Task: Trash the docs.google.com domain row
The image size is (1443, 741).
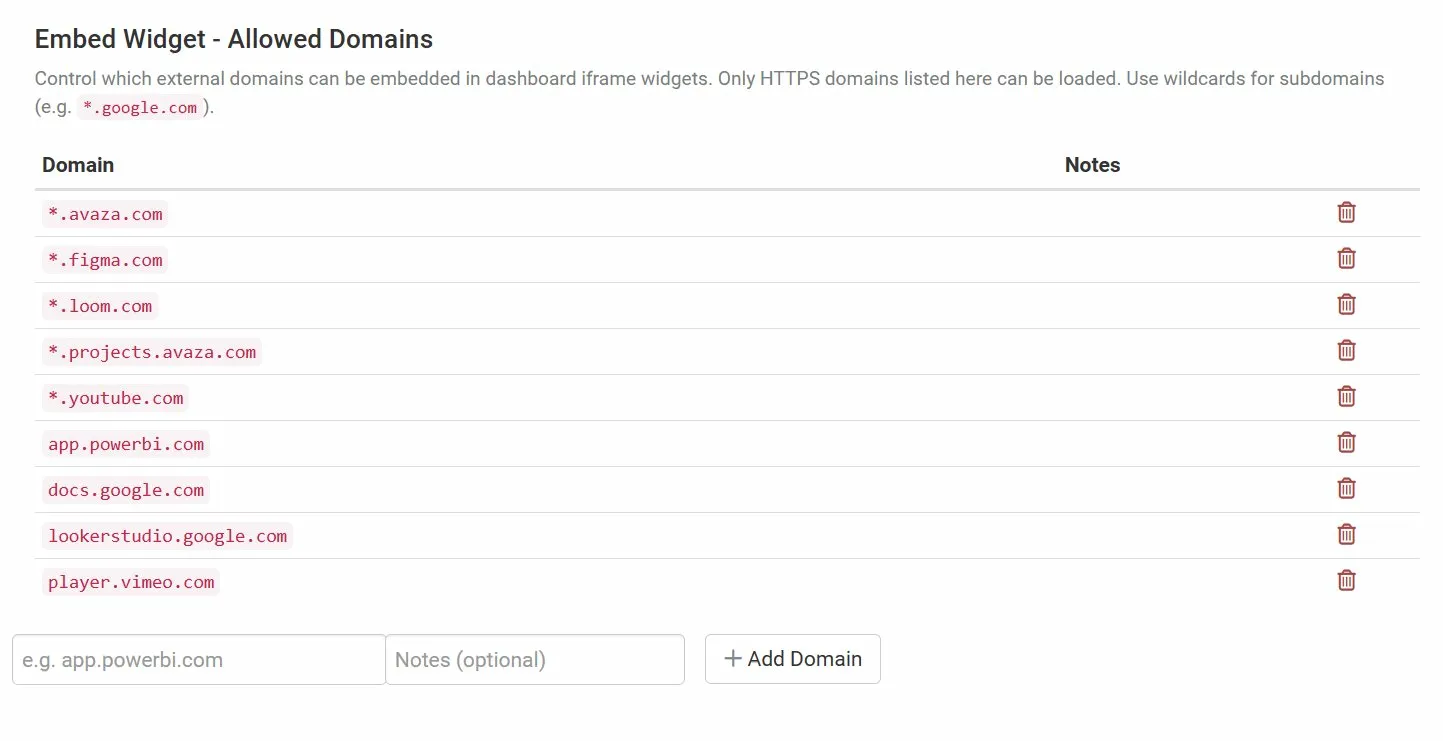Action: pos(1346,488)
